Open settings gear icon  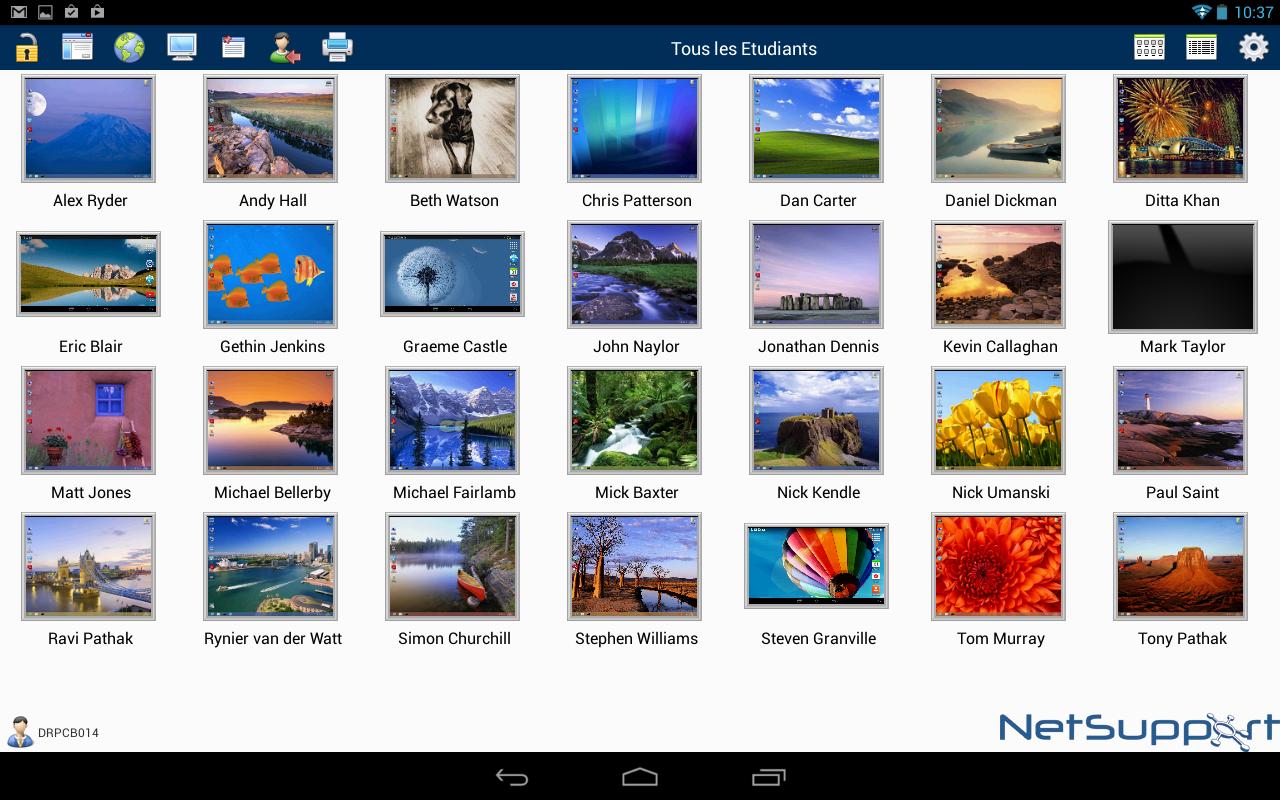1254,47
